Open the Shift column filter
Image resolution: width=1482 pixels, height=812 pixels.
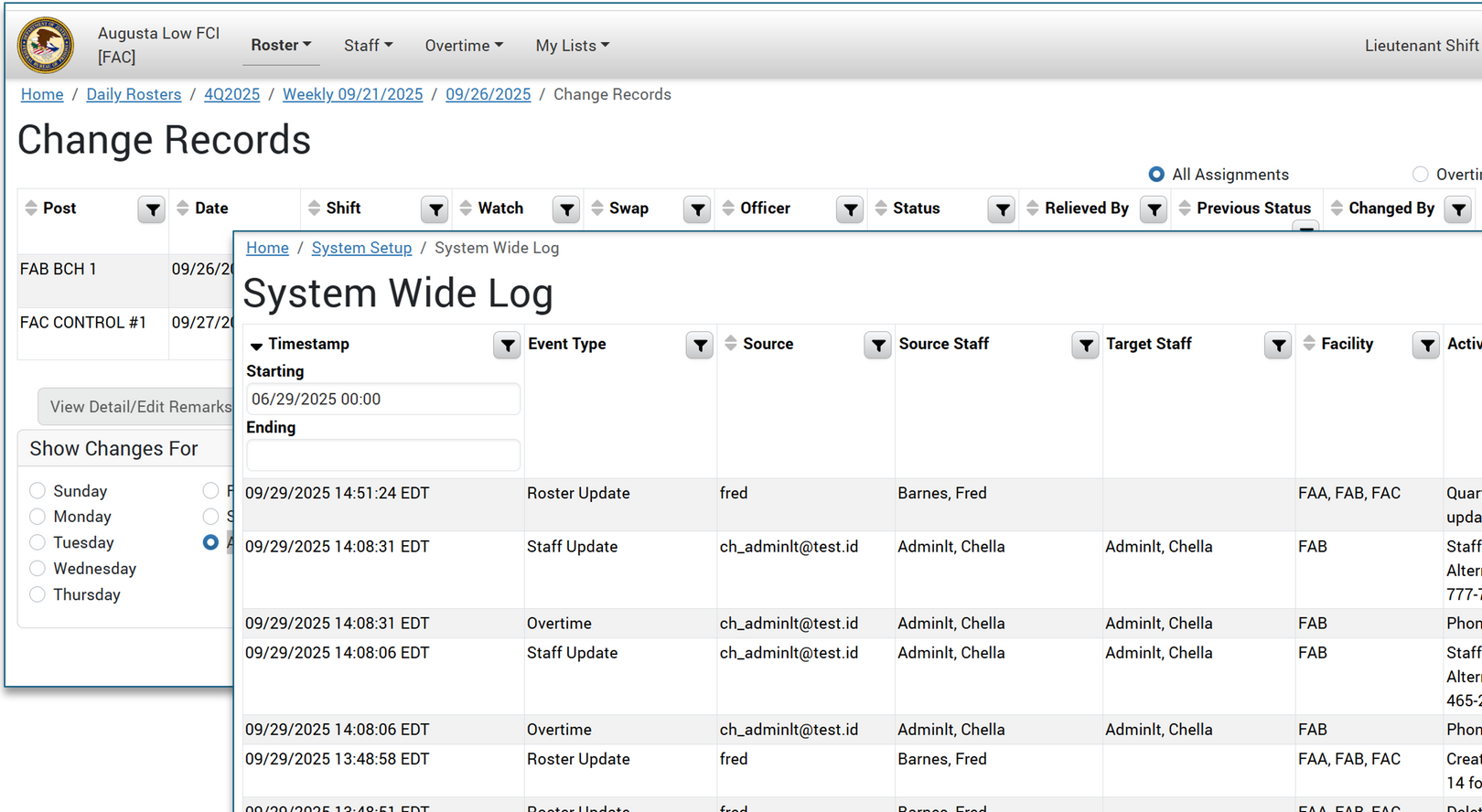(435, 209)
